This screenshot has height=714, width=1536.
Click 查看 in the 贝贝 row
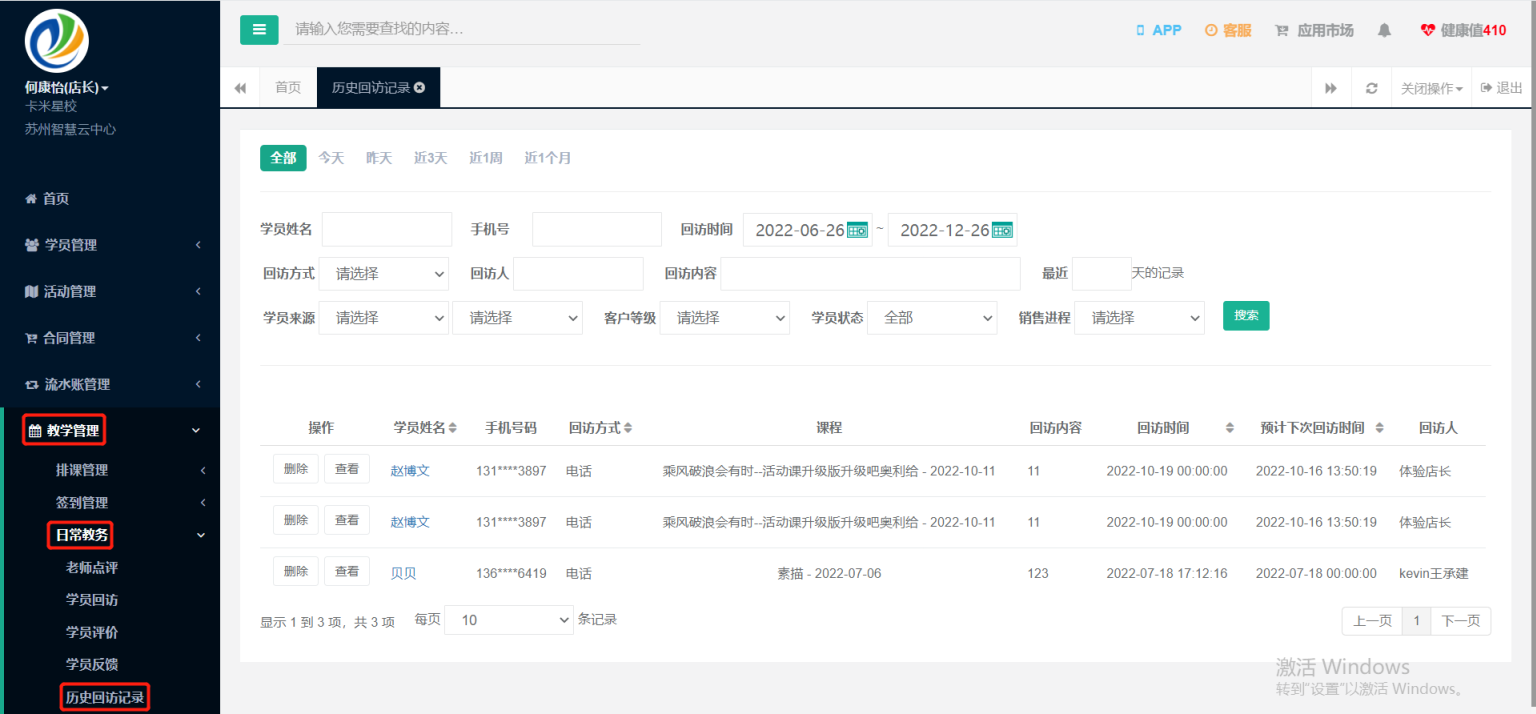(347, 572)
